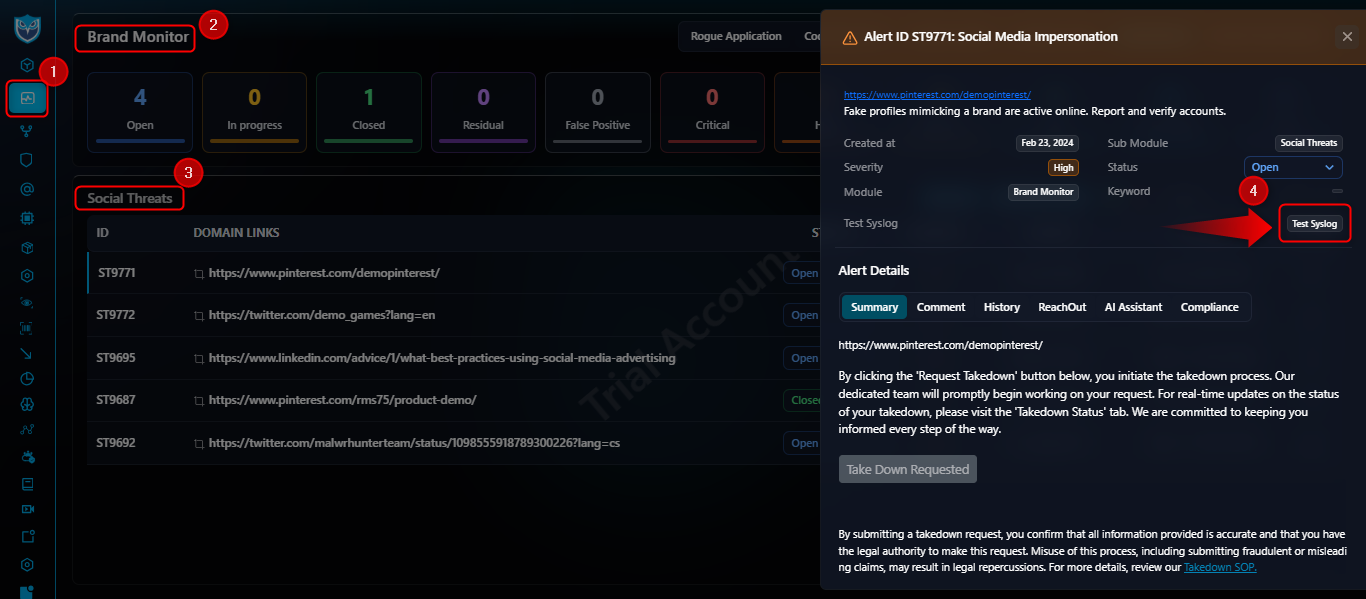Open the Status dropdown showing Open
1366x599 pixels.
tap(1293, 167)
